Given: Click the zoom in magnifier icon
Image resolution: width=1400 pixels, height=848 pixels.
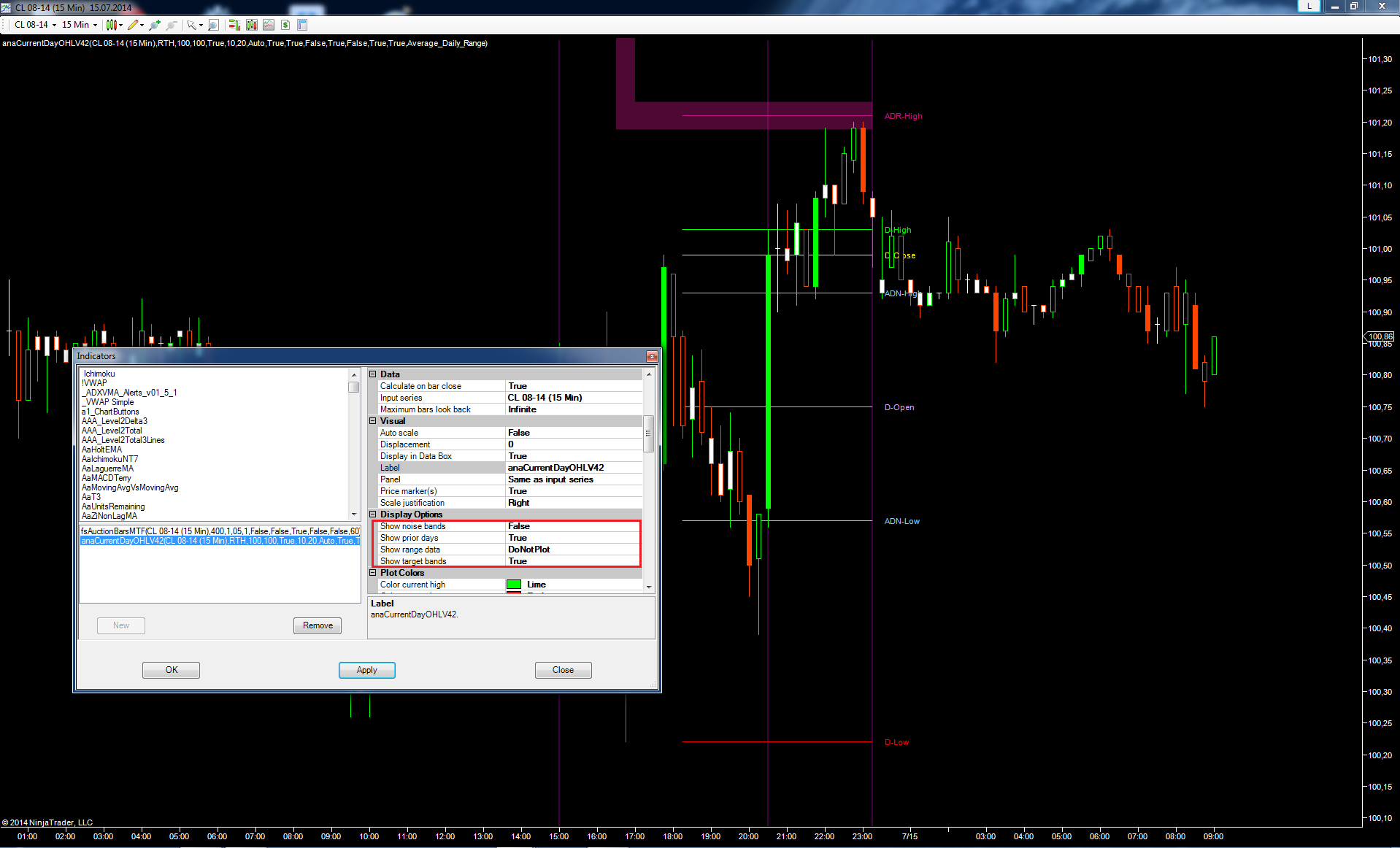Looking at the screenshot, I should [x=155, y=25].
